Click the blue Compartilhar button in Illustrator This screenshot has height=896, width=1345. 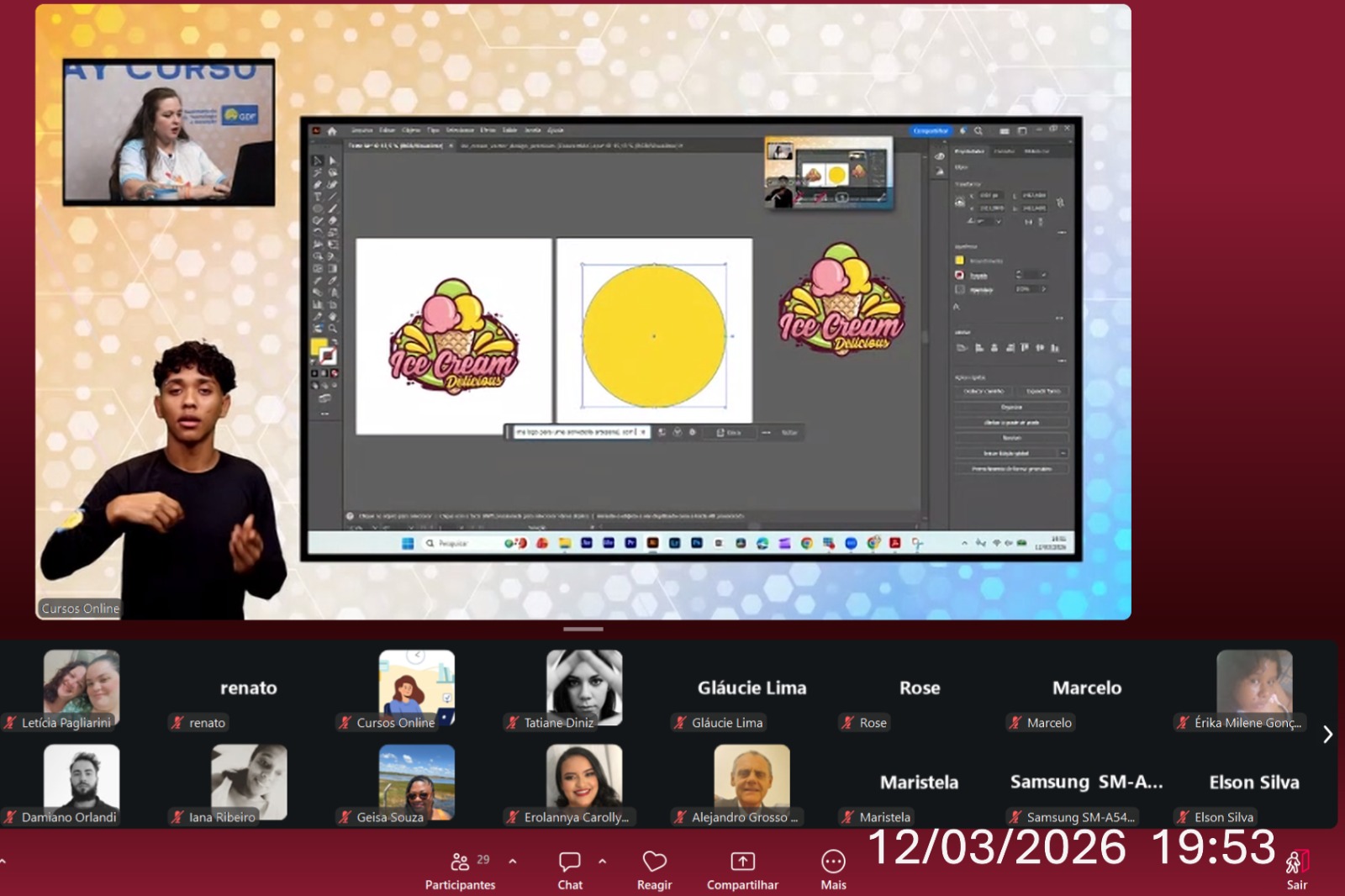pos(931,130)
